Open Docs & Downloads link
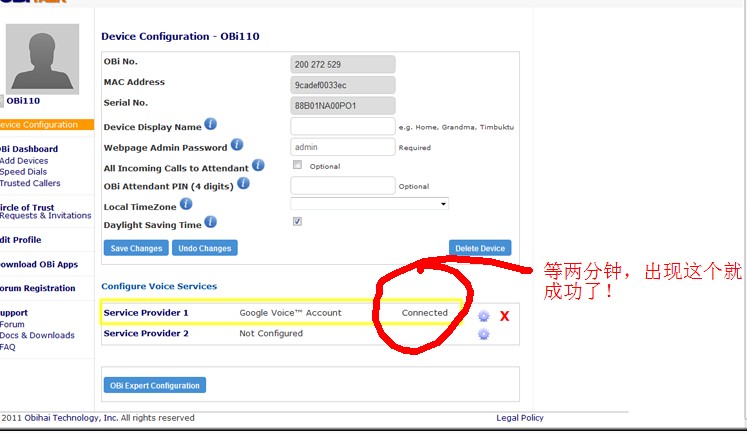Screen dimensions: 747x433 click(37, 335)
